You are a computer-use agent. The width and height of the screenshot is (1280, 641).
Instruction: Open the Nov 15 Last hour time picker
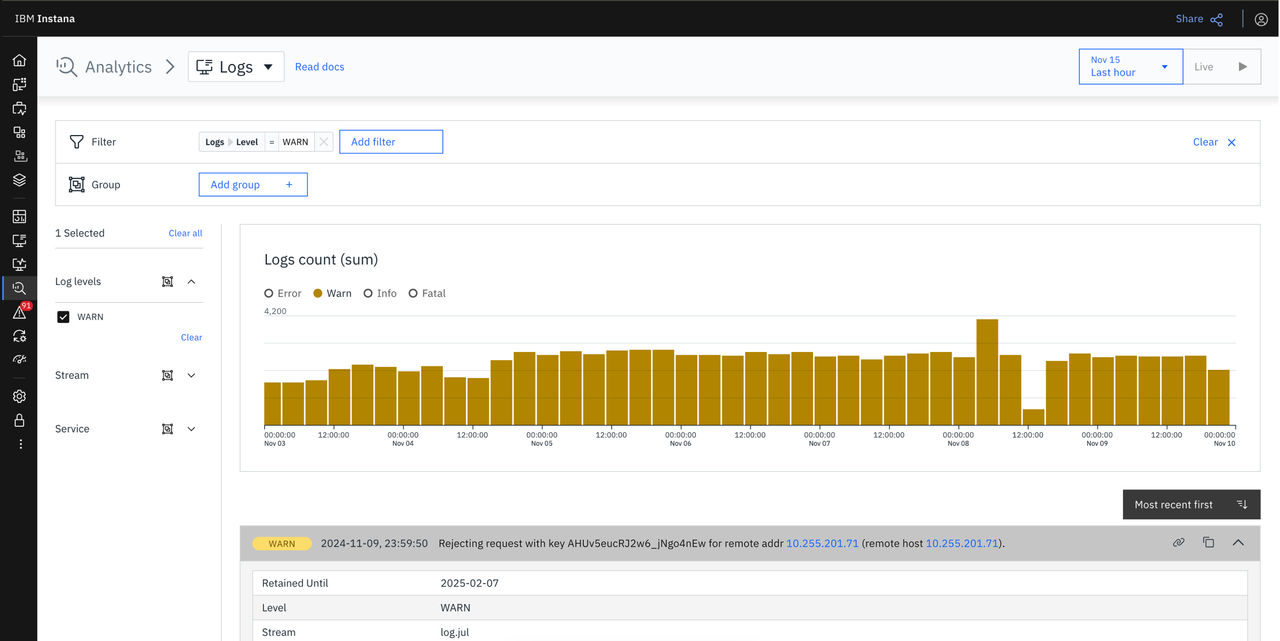pyautogui.click(x=1131, y=67)
